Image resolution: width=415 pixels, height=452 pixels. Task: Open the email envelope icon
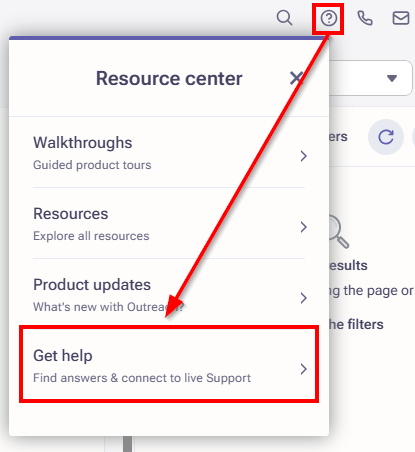tap(401, 18)
